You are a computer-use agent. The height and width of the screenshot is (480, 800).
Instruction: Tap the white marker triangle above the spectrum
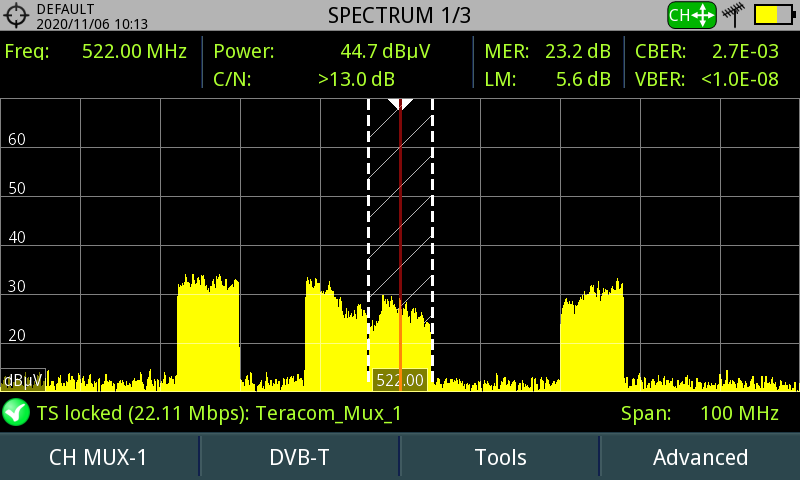tap(400, 104)
